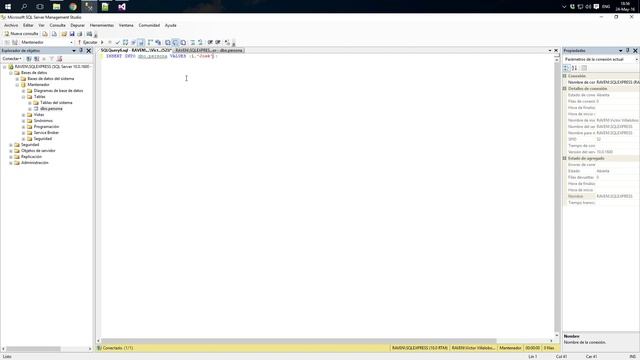Screen dimensions: 640x360
Task: Expand the Vistas folder node
Action: click(24, 115)
